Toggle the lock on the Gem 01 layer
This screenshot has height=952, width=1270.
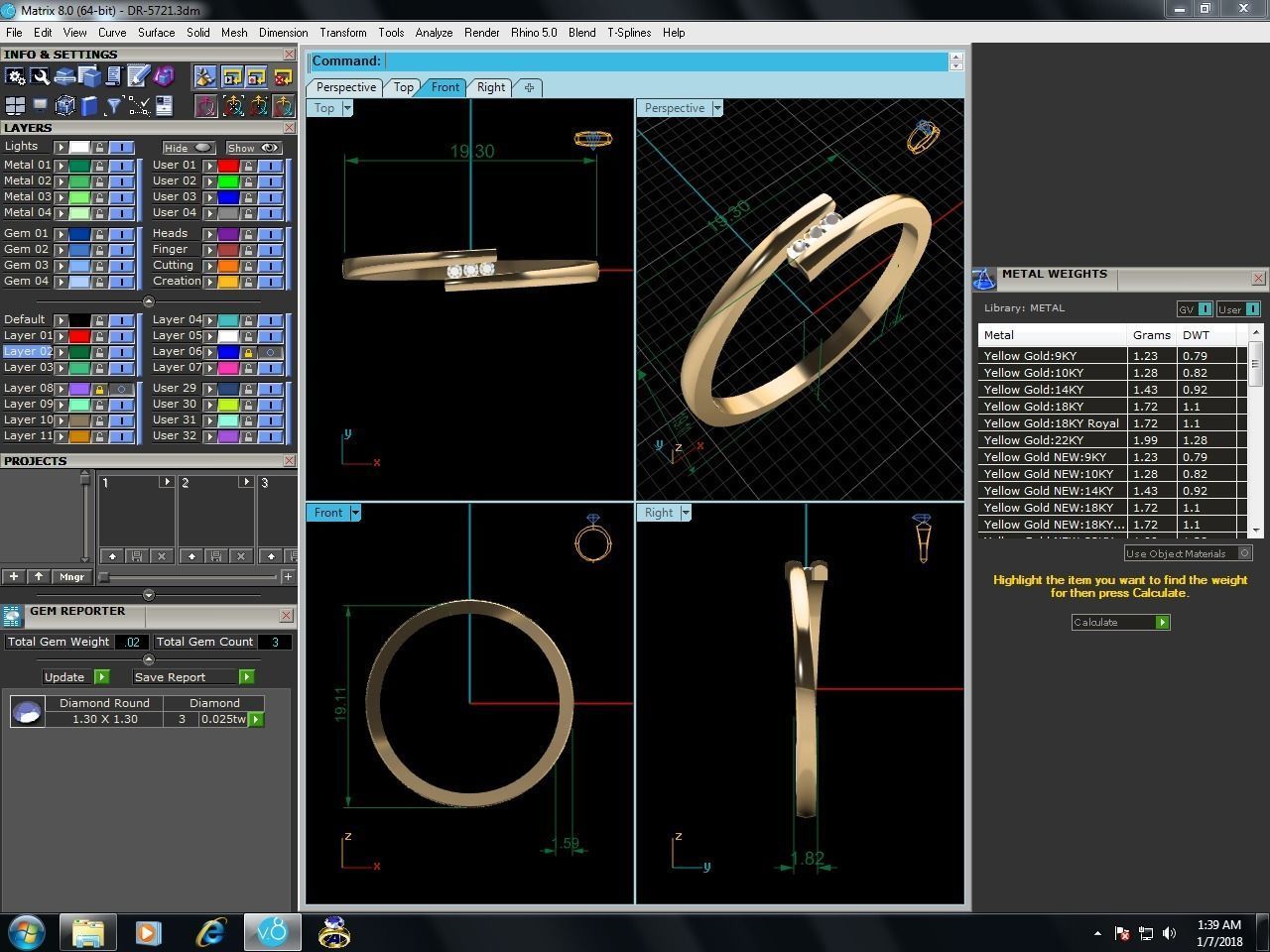[99, 234]
